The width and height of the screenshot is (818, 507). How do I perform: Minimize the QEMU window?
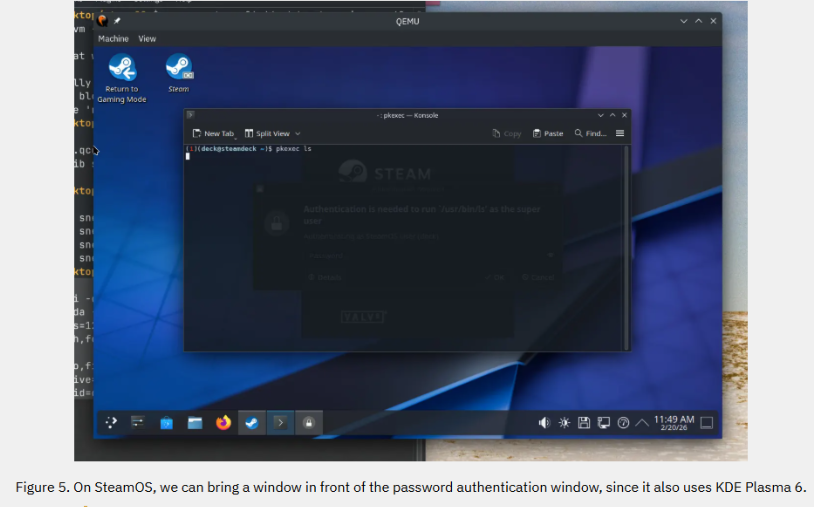click(x=683, y=21)
